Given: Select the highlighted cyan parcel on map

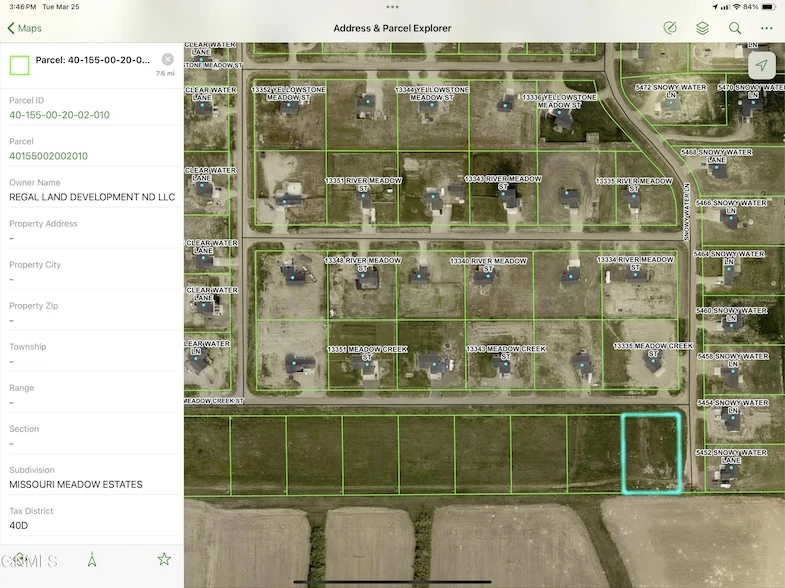Looking at the screenshot, I should pyautogui.click(x=651, y=453).
